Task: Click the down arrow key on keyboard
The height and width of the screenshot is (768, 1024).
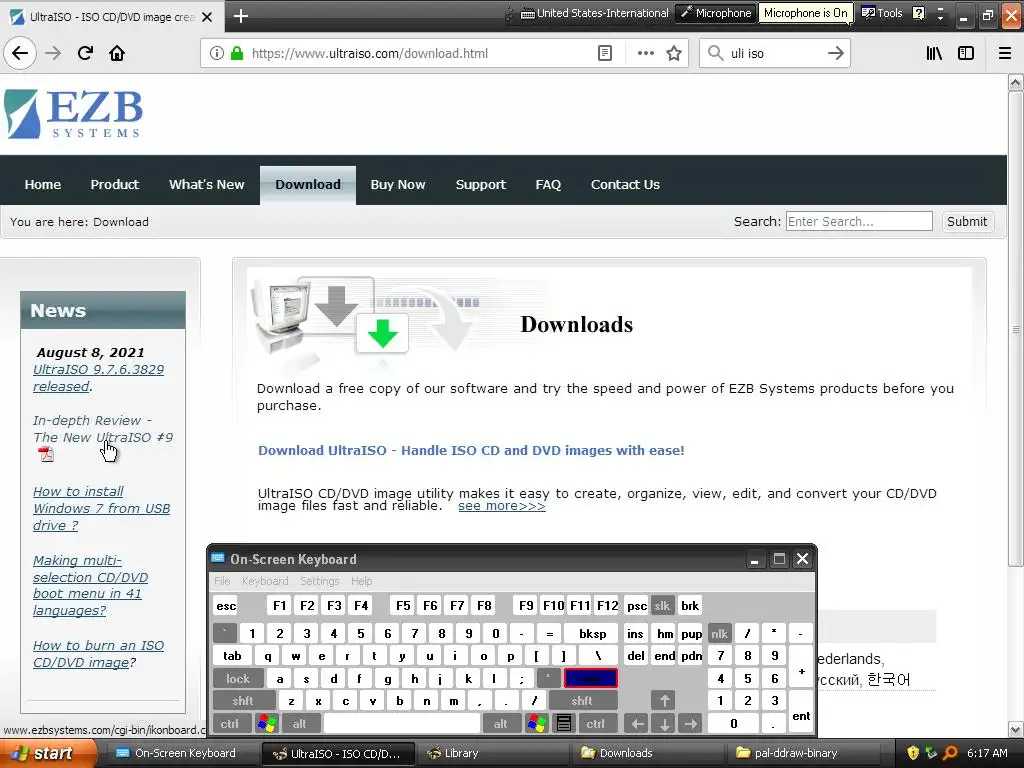Action: pos(664,724)
